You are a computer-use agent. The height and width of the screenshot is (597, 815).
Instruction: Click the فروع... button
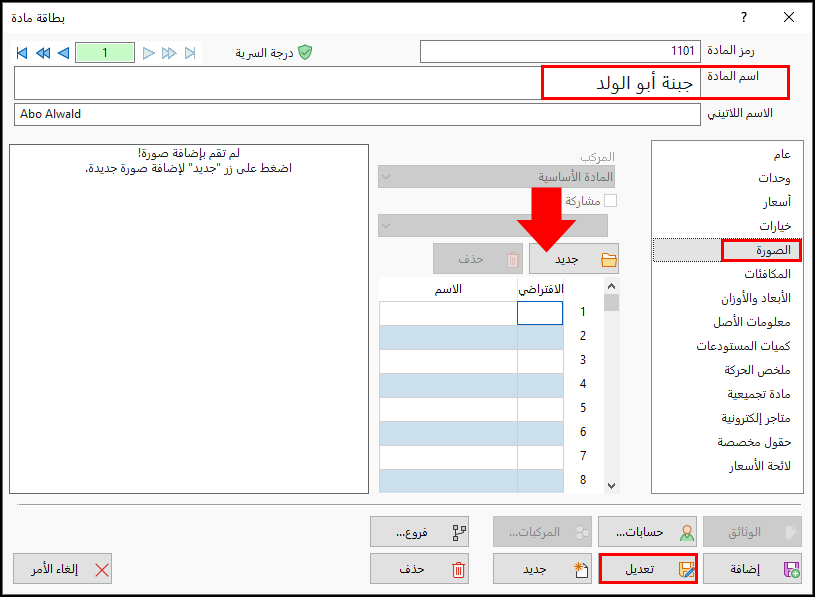(419, 532)
